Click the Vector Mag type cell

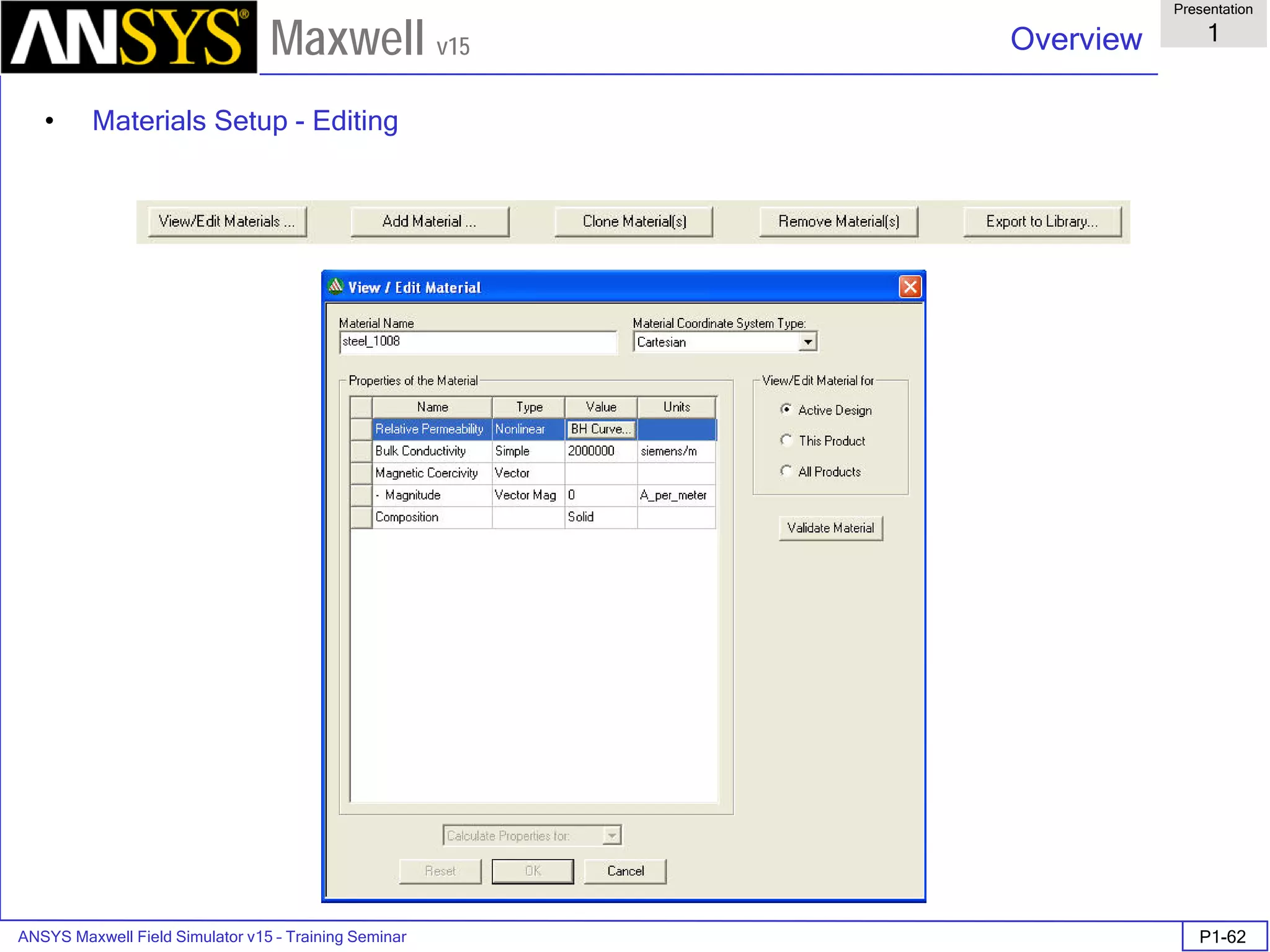[x=528, y=495]
